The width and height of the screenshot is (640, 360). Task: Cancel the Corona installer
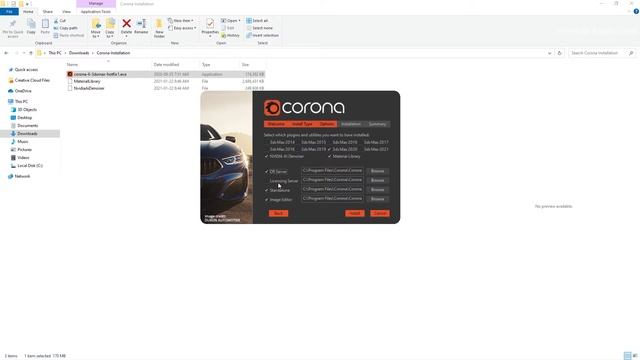[x=380, y=213]
